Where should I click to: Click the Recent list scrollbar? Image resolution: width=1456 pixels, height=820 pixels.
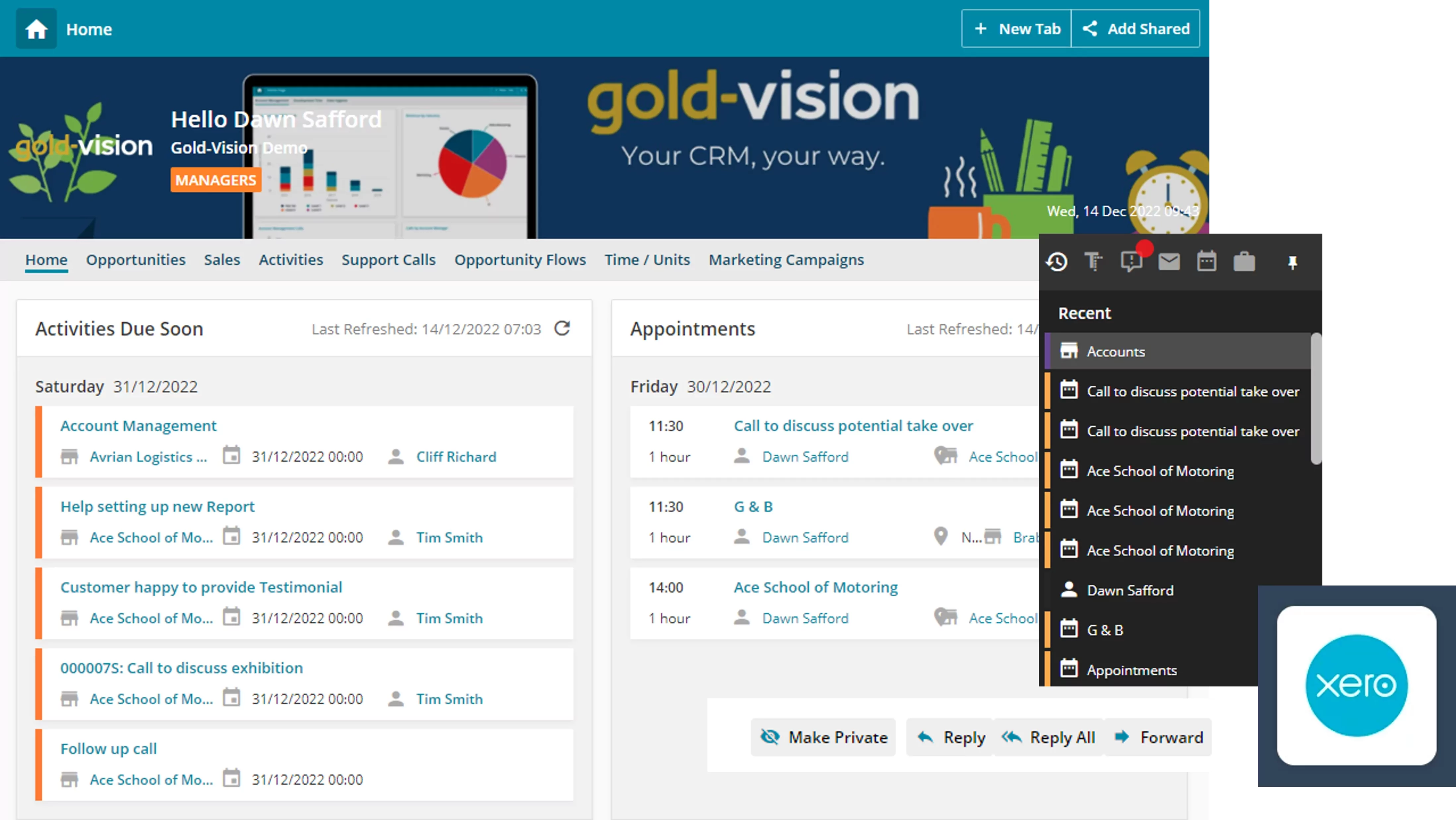pyautogui.click(x=1316, y=399)
